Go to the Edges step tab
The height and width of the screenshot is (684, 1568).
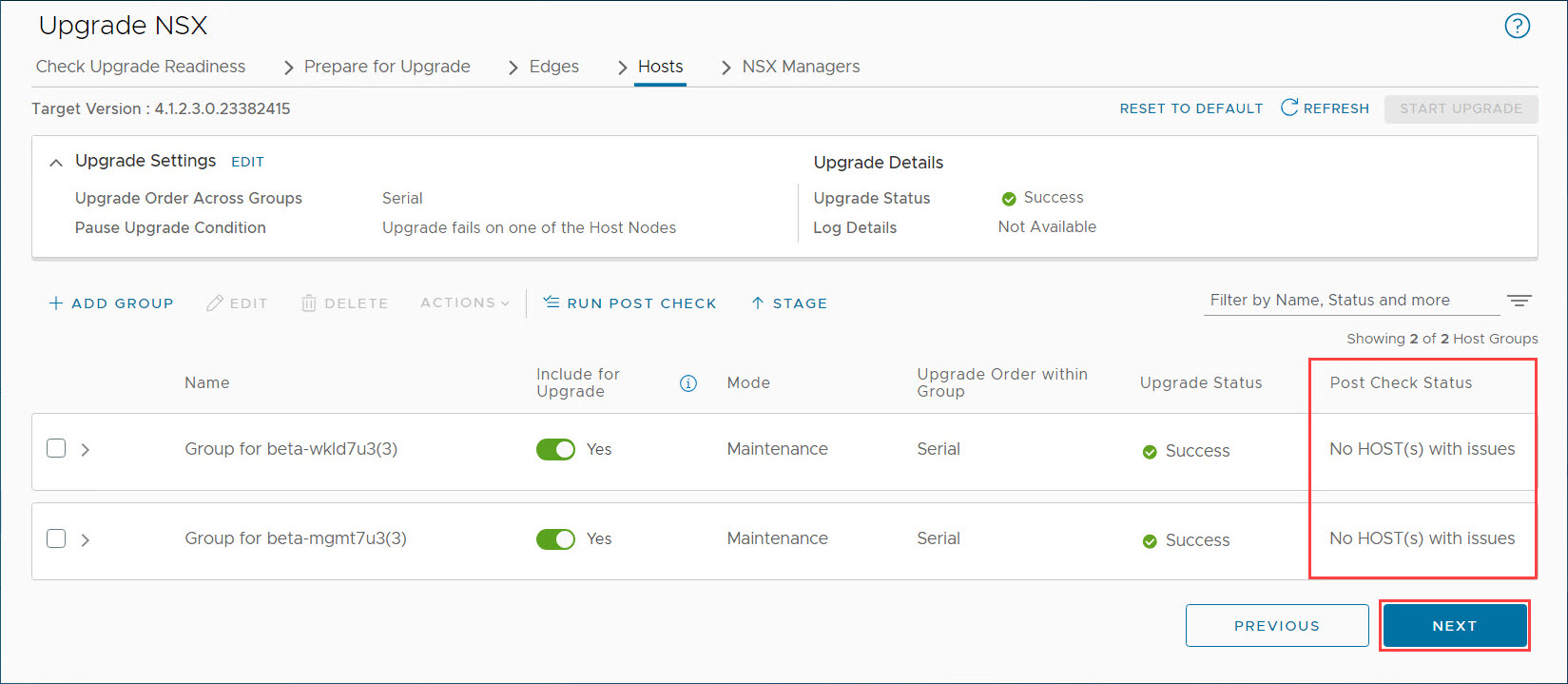[553, 67]
